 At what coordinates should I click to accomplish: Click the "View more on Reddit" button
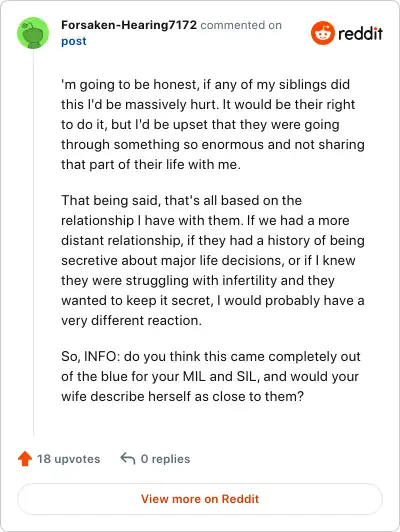200,499
